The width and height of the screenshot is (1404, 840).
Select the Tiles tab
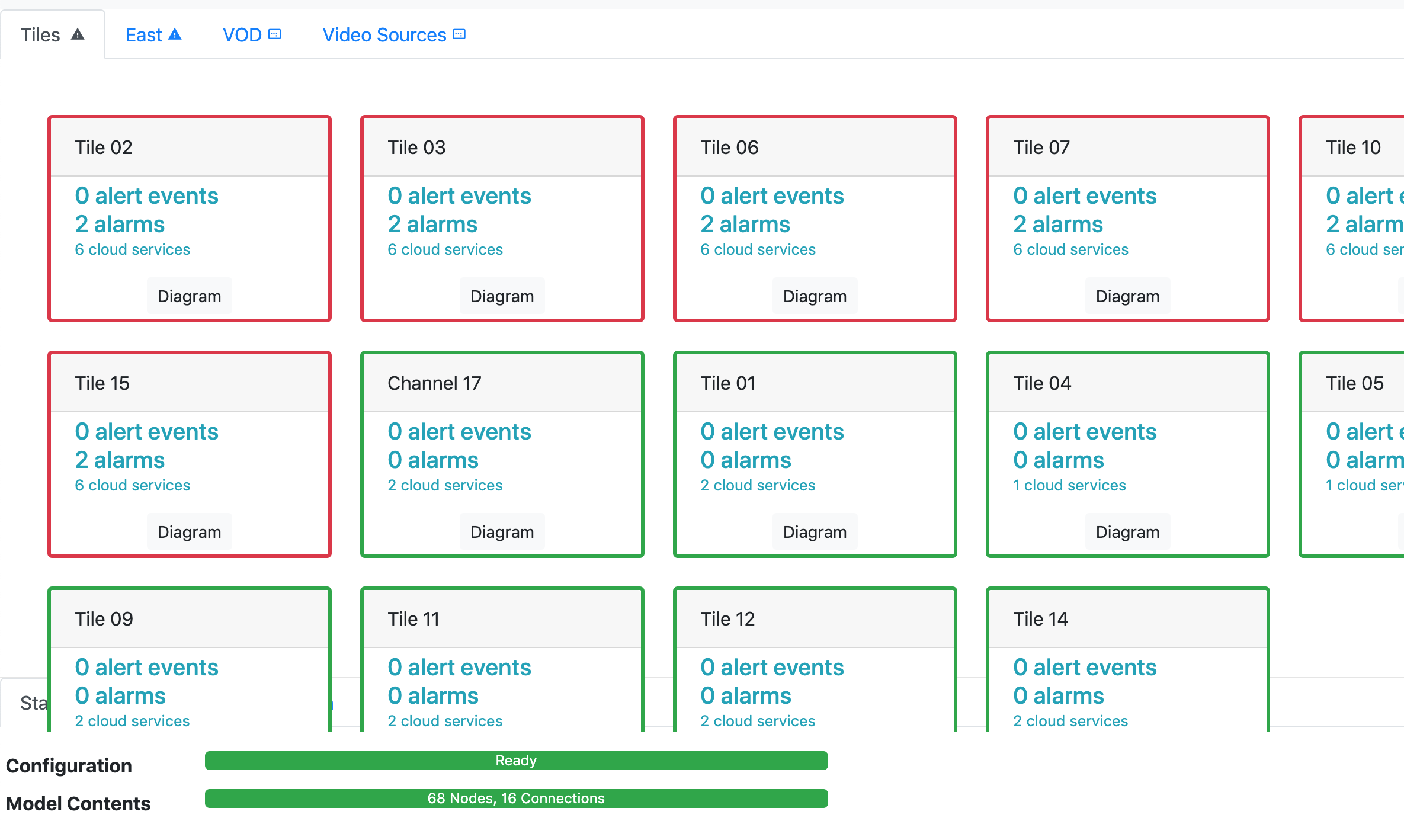click(40, 34)
